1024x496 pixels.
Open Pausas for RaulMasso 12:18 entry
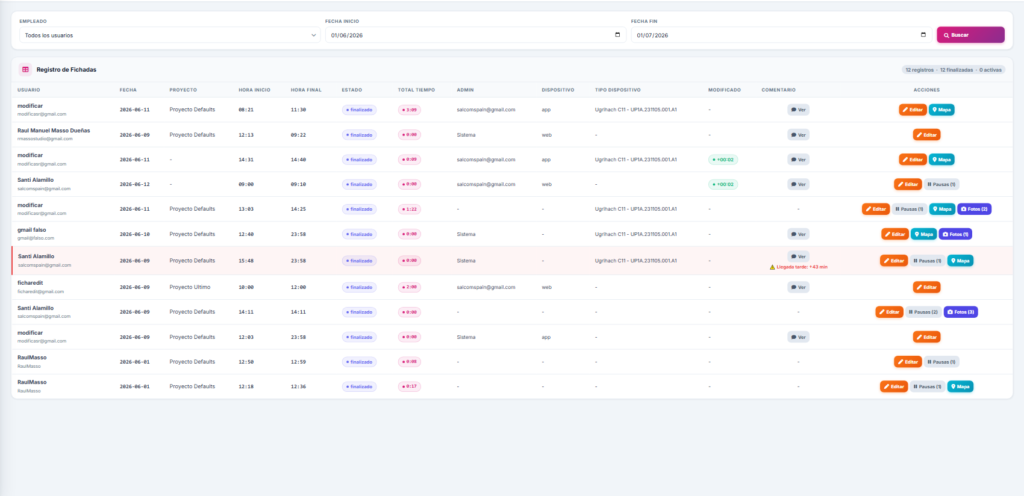(x=928, y=386)
